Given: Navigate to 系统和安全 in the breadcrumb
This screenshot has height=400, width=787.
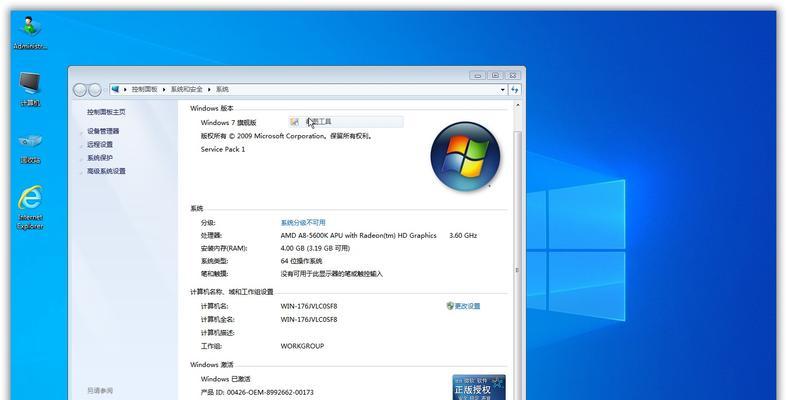Looking at the screenshot, I should 187,89.
